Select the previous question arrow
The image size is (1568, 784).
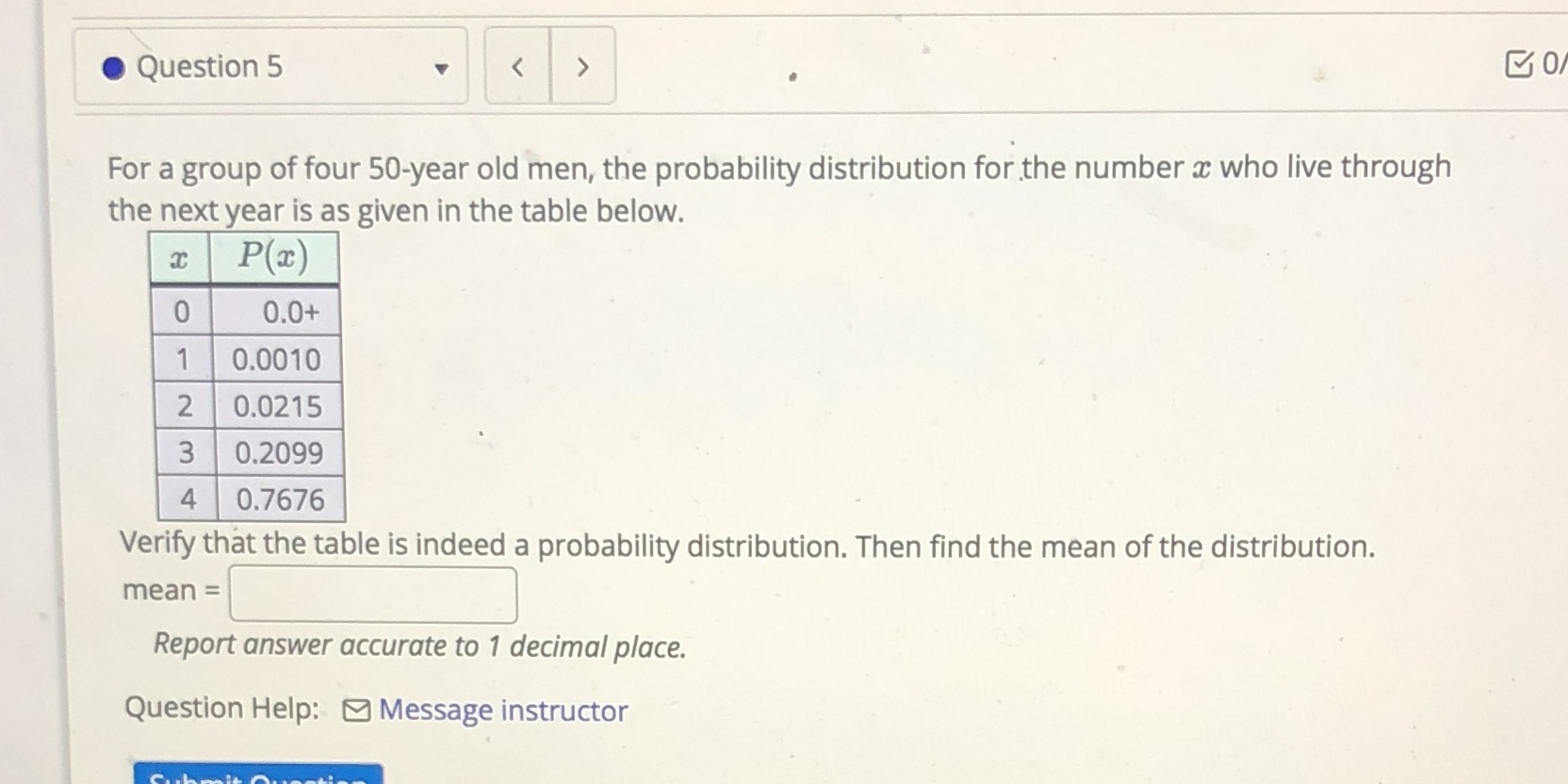[x=517, y=66]
